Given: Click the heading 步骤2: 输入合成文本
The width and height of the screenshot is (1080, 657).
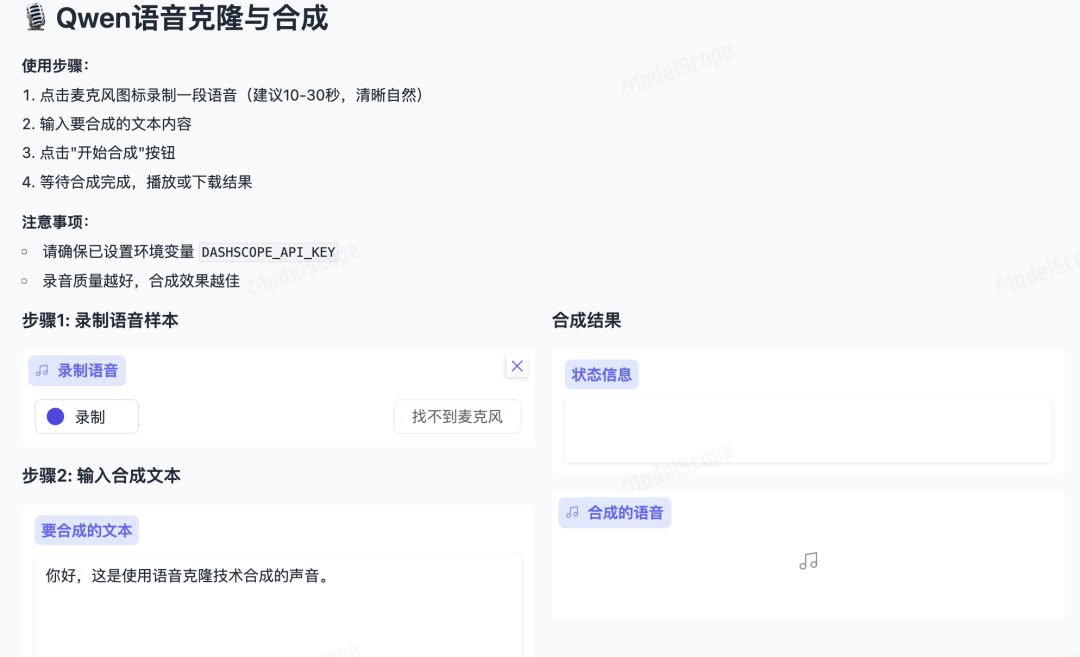Looking at the screenshot, I should click(99, 476).
